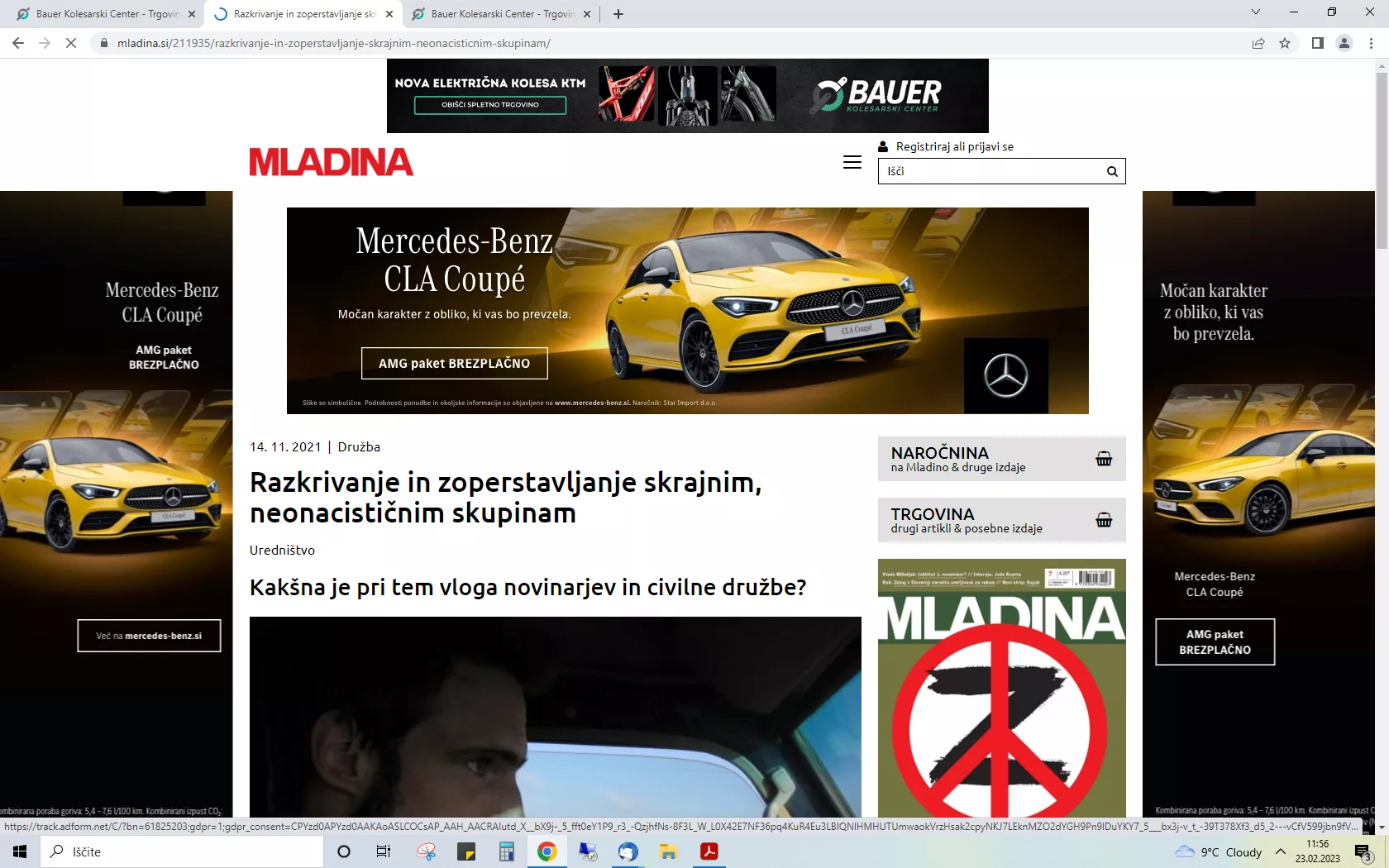
Task: Click the Naročnina shopping basket icon
Action: pyautogui.click(x=1104, y=459)
